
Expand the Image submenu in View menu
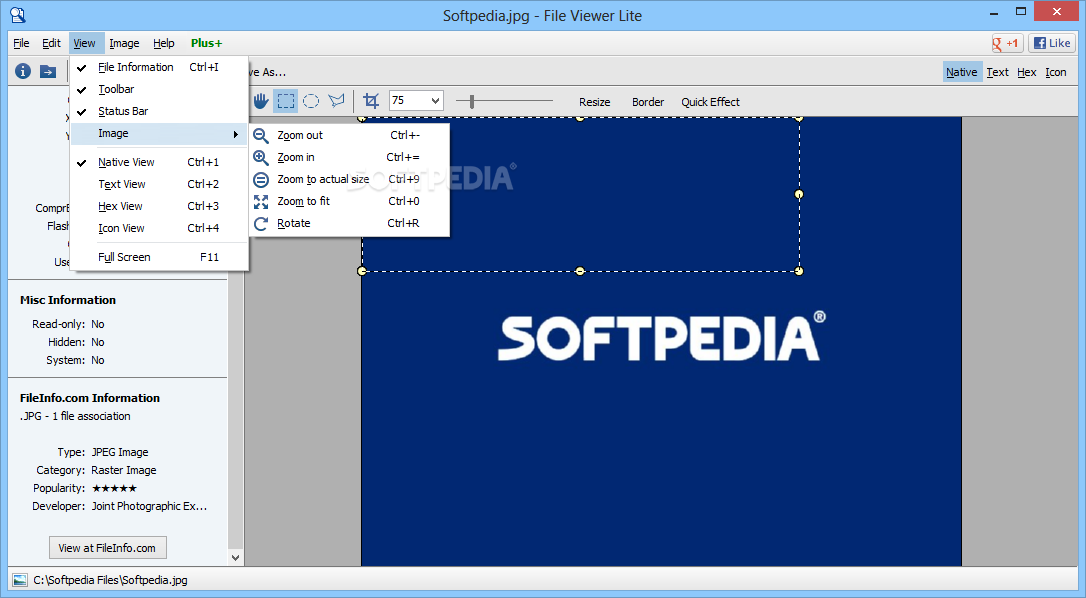(x=159, y=134)
